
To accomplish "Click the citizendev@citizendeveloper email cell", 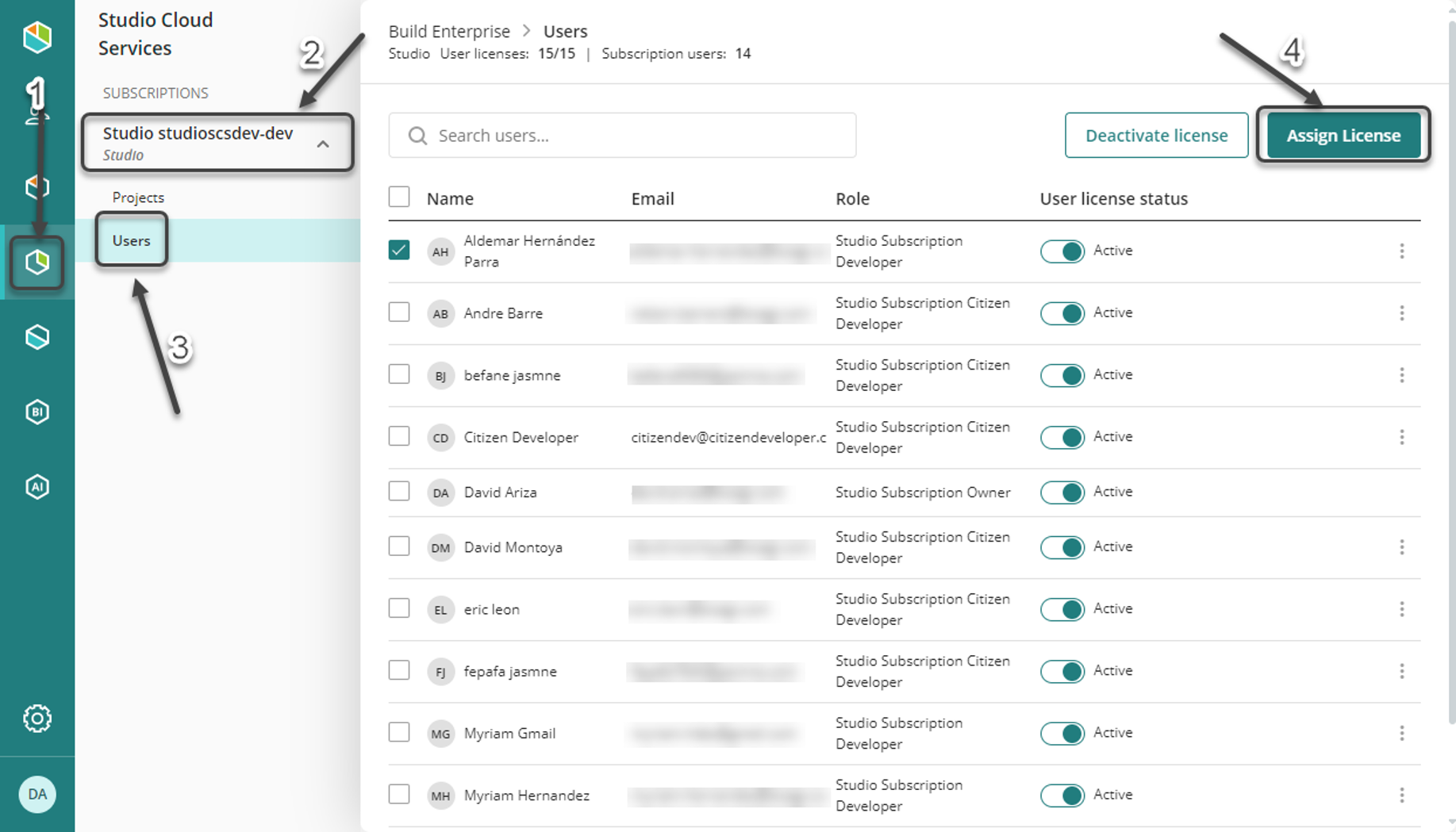I will pyautogui.click(x=728, y=437).
